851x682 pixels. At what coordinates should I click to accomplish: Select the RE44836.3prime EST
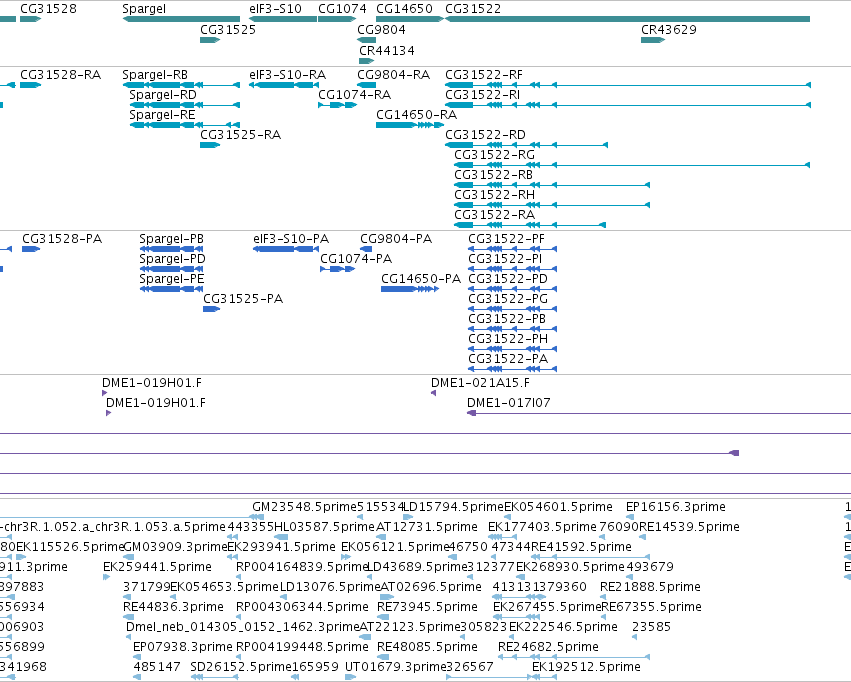pos(129,617)
